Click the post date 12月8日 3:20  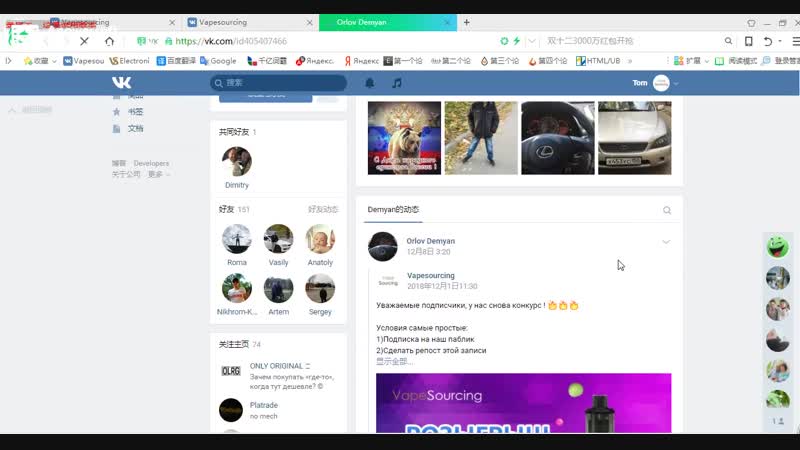click(429, 252)
